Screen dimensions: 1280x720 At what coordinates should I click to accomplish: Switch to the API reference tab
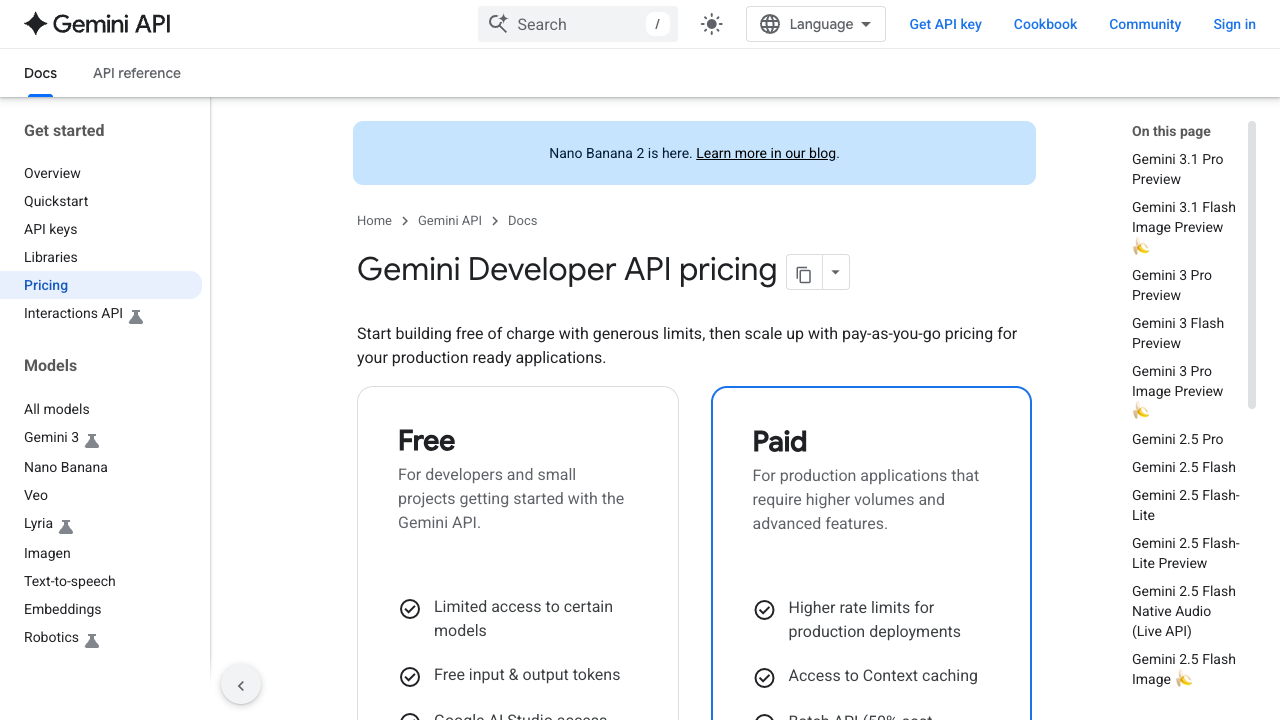(x=137, y=73)
